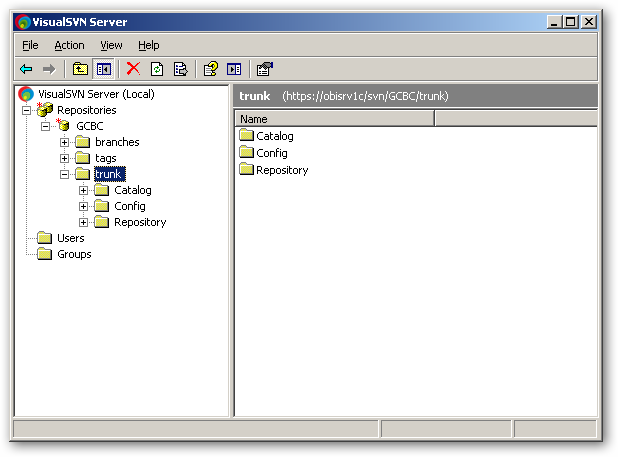Image resolution: width=618 pixels, height=457 pixels.
Task: Open the File menu
Action: point(30,45)
